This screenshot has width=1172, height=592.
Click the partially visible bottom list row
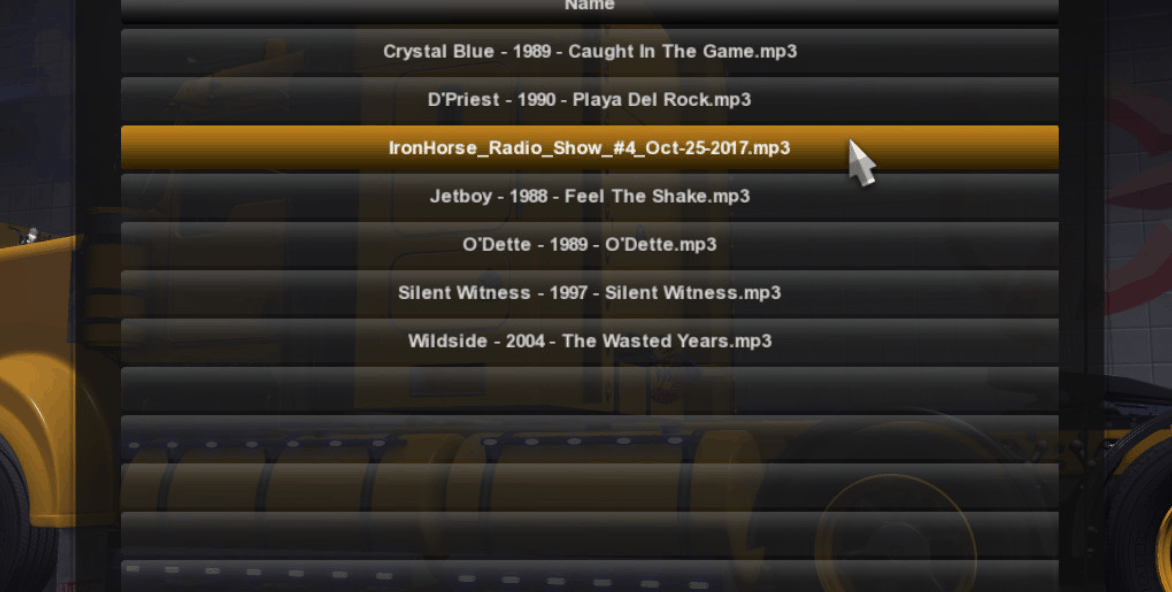(x=590, y=576)
